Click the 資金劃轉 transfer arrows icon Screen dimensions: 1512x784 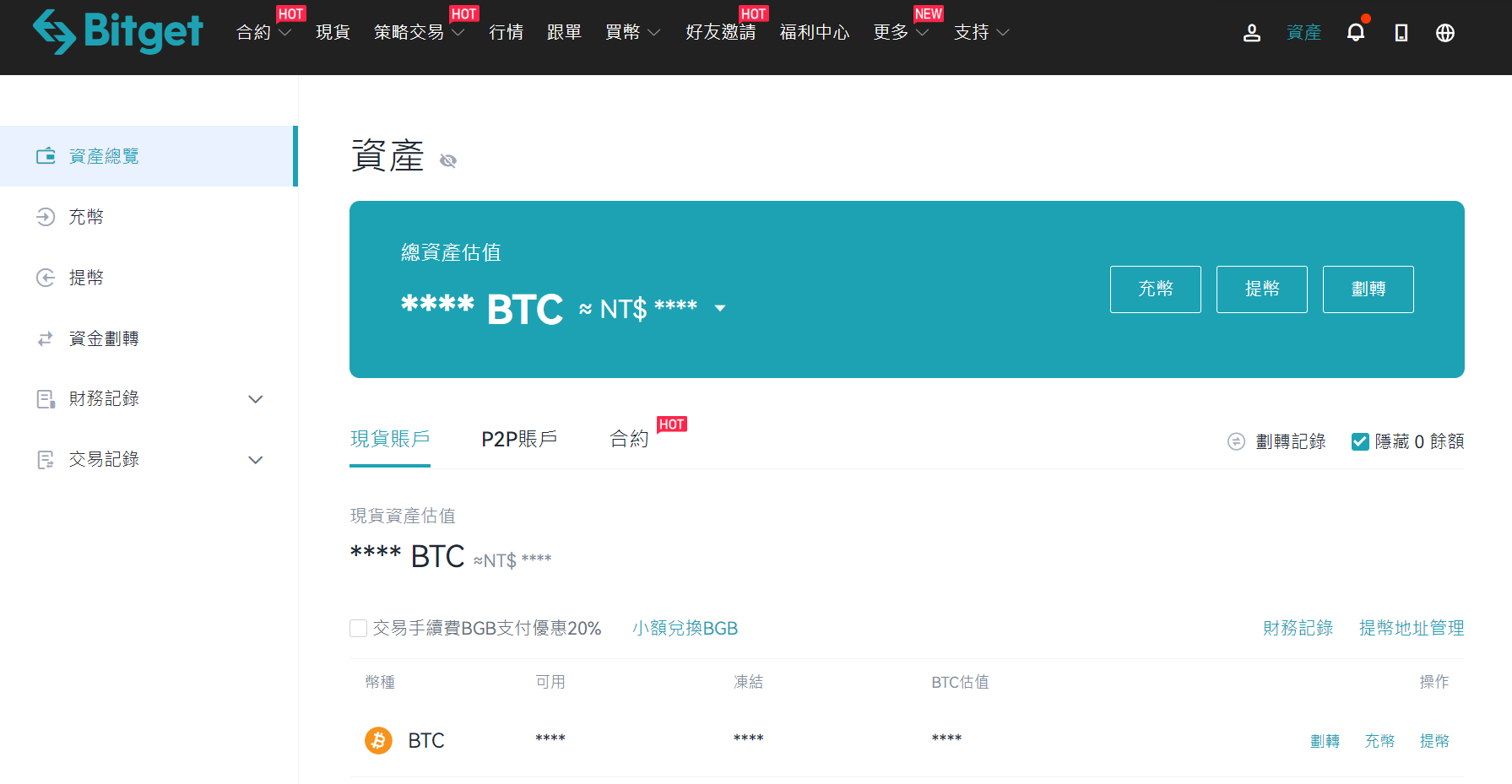tap(46, 338)
